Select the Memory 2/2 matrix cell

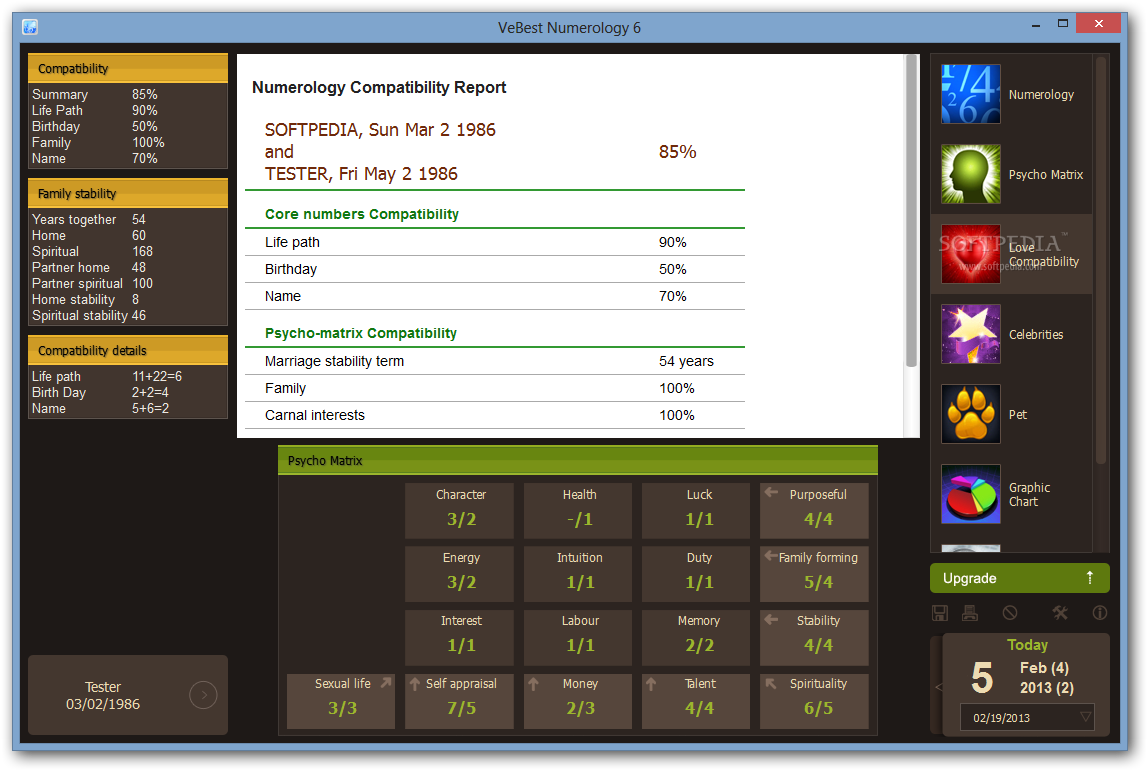coord(696,637)
